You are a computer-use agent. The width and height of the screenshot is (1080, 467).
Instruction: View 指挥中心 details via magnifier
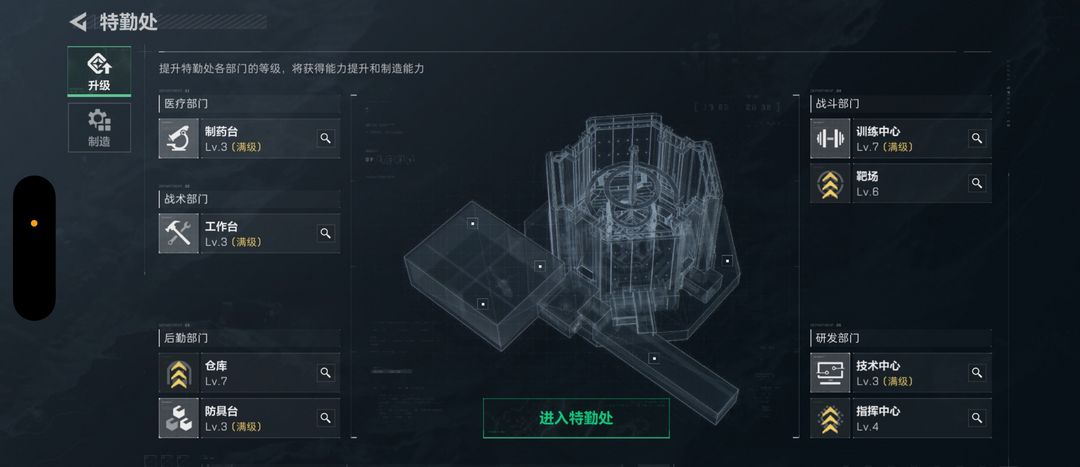pyautogui.click(x=977, y=417)
